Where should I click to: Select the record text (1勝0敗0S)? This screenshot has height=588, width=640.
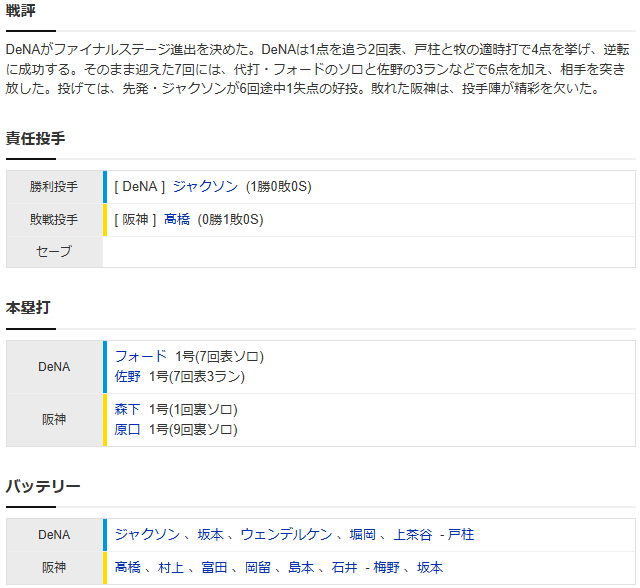pos(279,186)
